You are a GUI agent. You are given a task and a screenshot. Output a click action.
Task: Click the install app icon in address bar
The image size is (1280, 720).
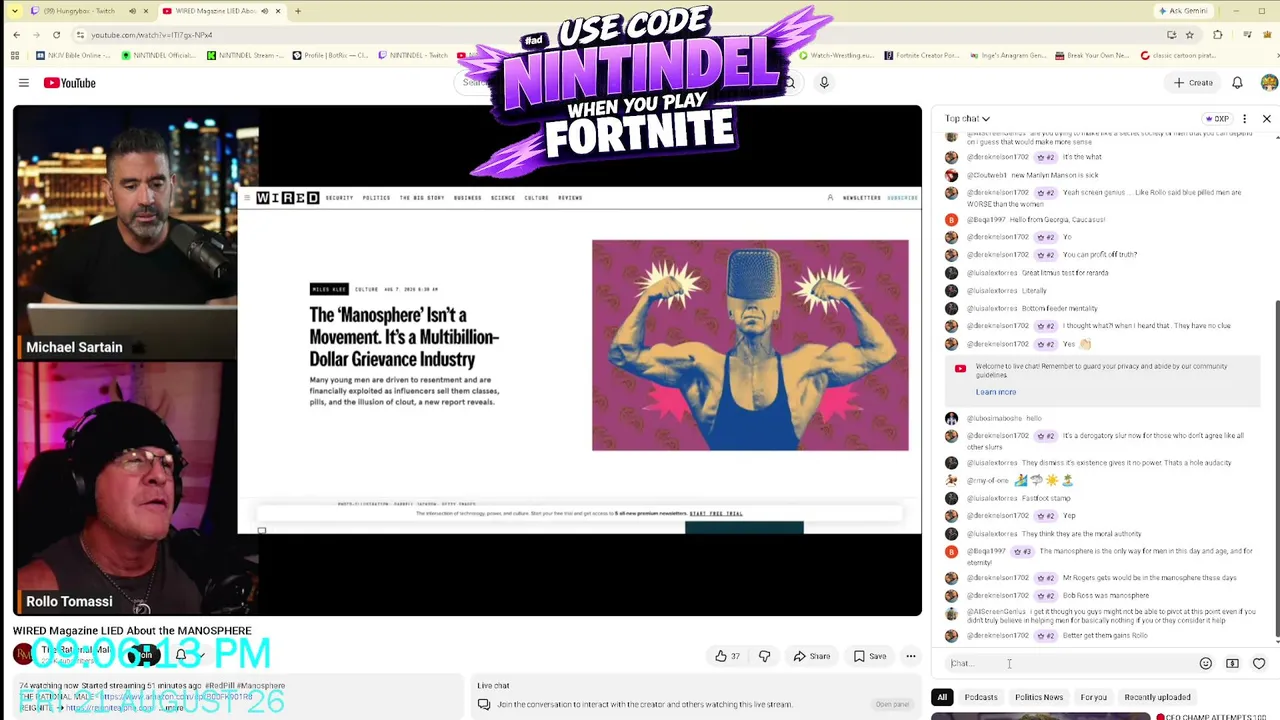[1171, 35]
